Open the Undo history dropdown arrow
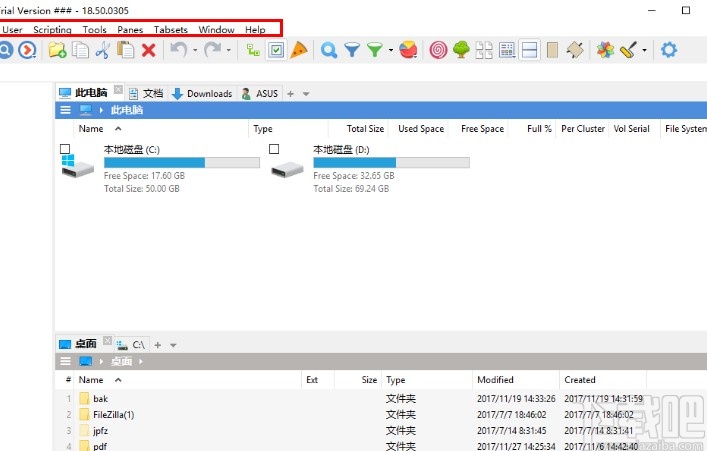Viewport: 707px width, 451px height. (x=195, y=50)
